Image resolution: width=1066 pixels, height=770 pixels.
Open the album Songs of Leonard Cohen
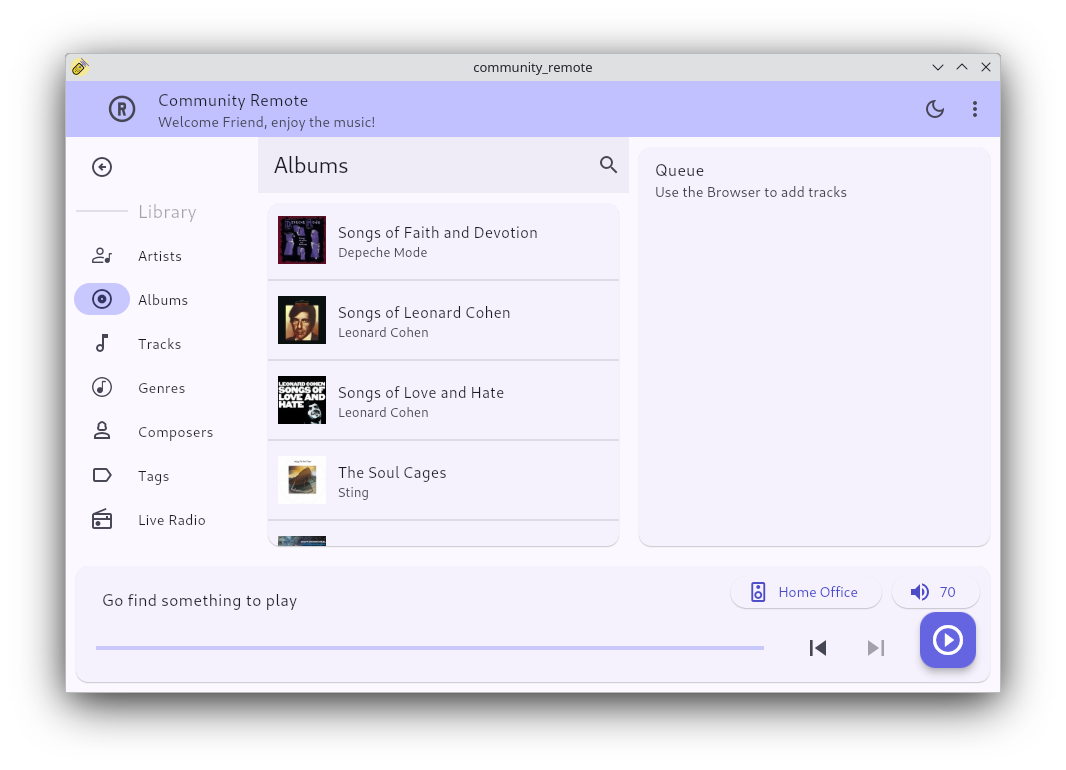click(x=443, y=320)
